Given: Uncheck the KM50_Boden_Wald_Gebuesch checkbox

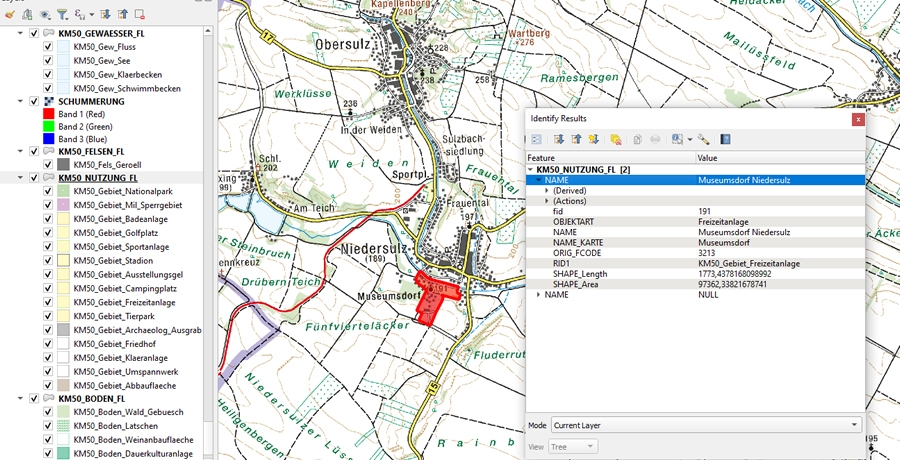Looking at the screenshot, I should click(48, 412).
